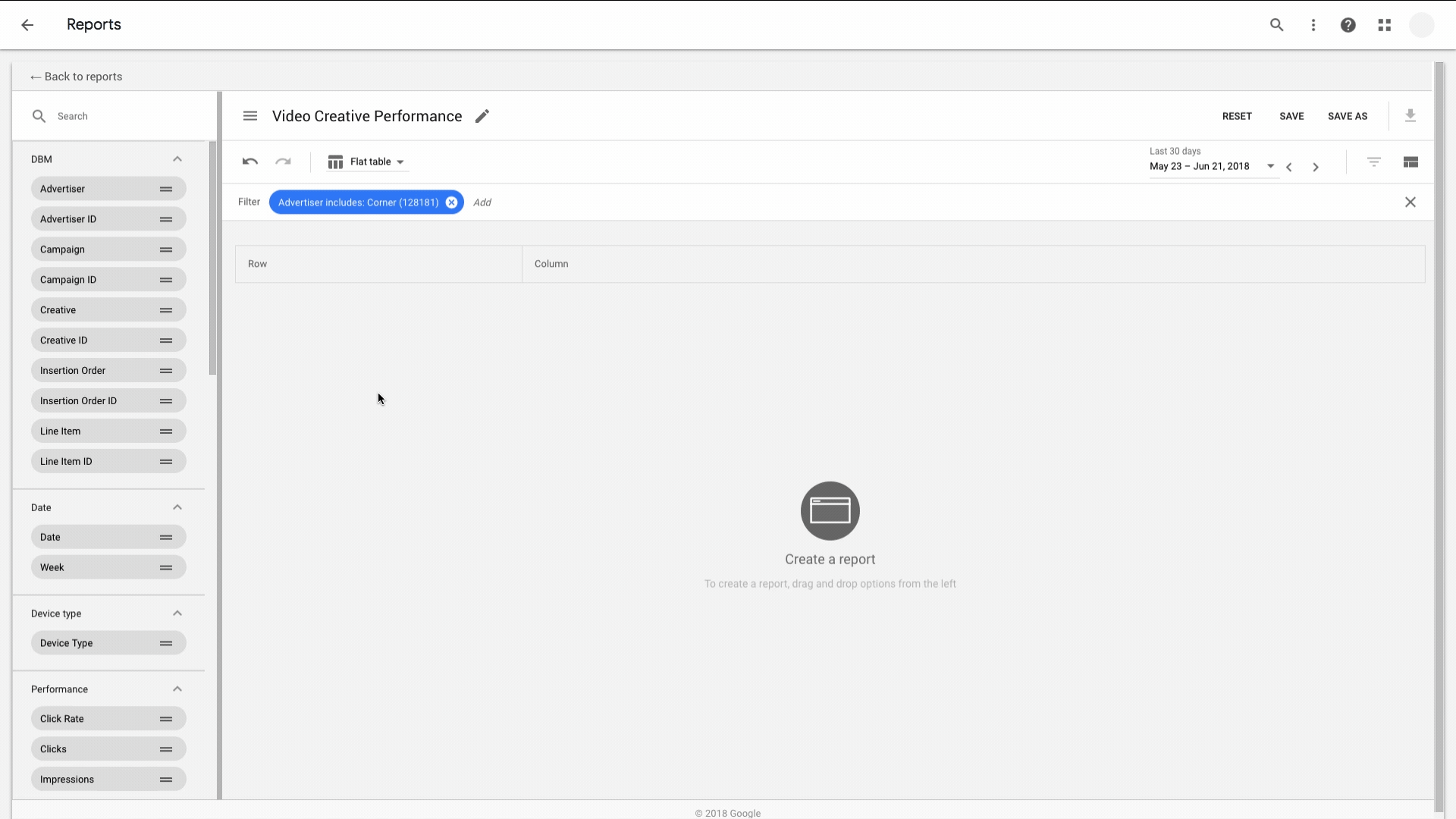Click the SAVE AS button
The image size is (1456, 819).
[1347, 116]
